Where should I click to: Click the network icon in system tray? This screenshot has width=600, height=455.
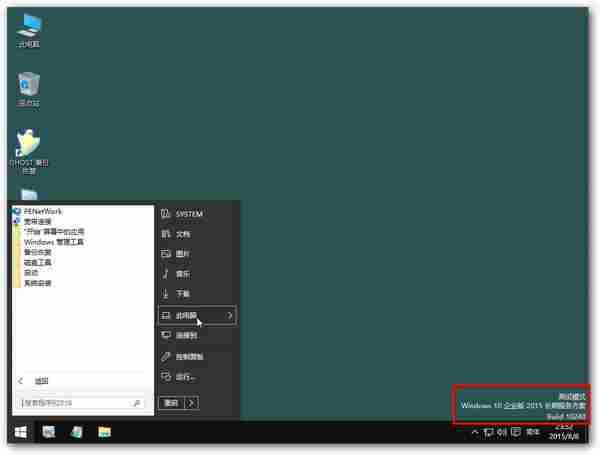pyautogui.click(x=488, y=432)
